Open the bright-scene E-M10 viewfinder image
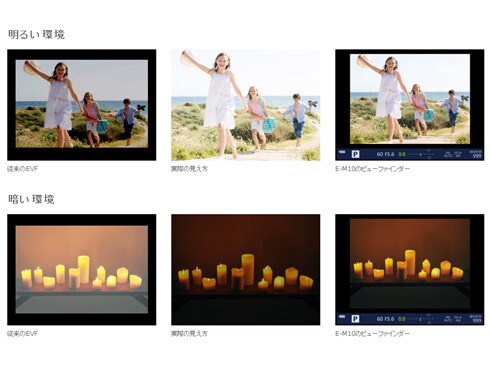The image size is (490, 368). (x=410, y=105)
